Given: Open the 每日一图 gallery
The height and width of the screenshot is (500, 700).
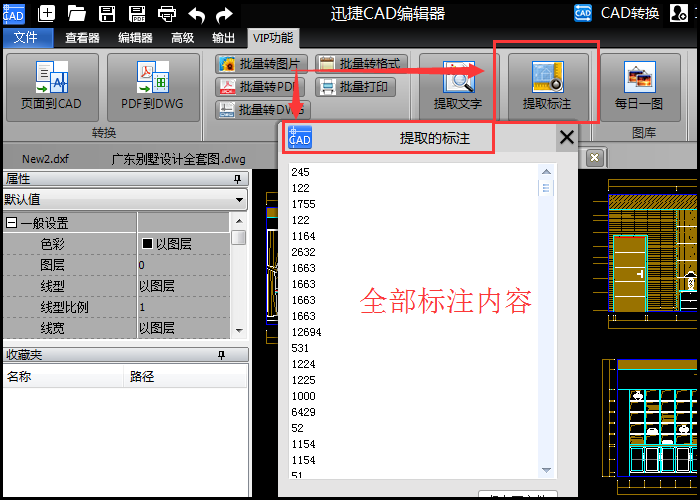Looking at the screenshot, I should coord(640,88).
